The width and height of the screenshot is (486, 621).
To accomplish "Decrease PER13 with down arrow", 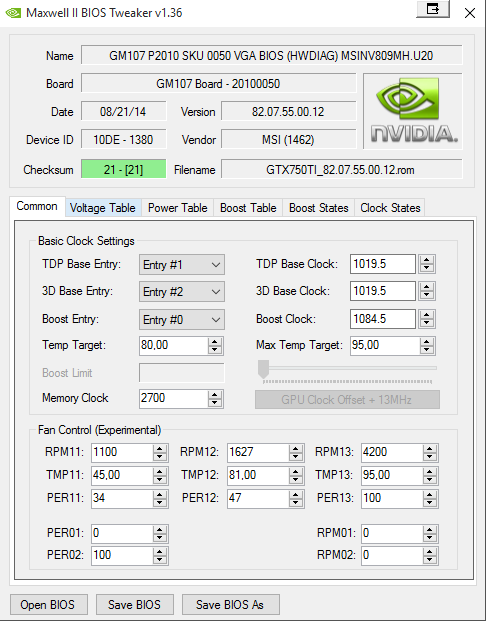I will [429, 502].
